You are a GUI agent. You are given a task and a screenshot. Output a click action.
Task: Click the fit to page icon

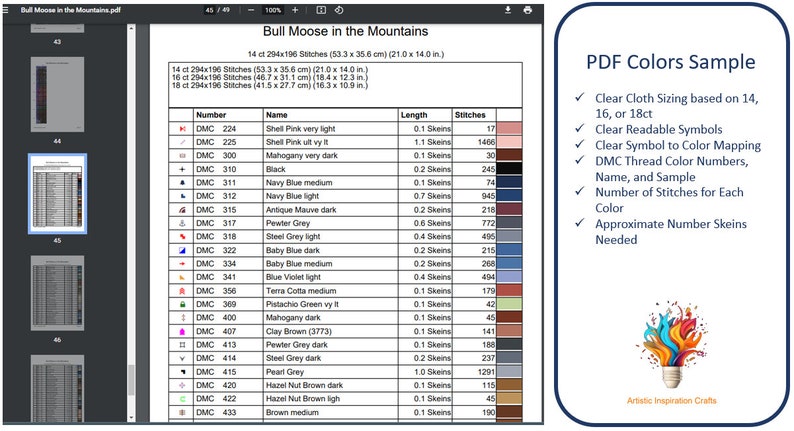point(321,10)
